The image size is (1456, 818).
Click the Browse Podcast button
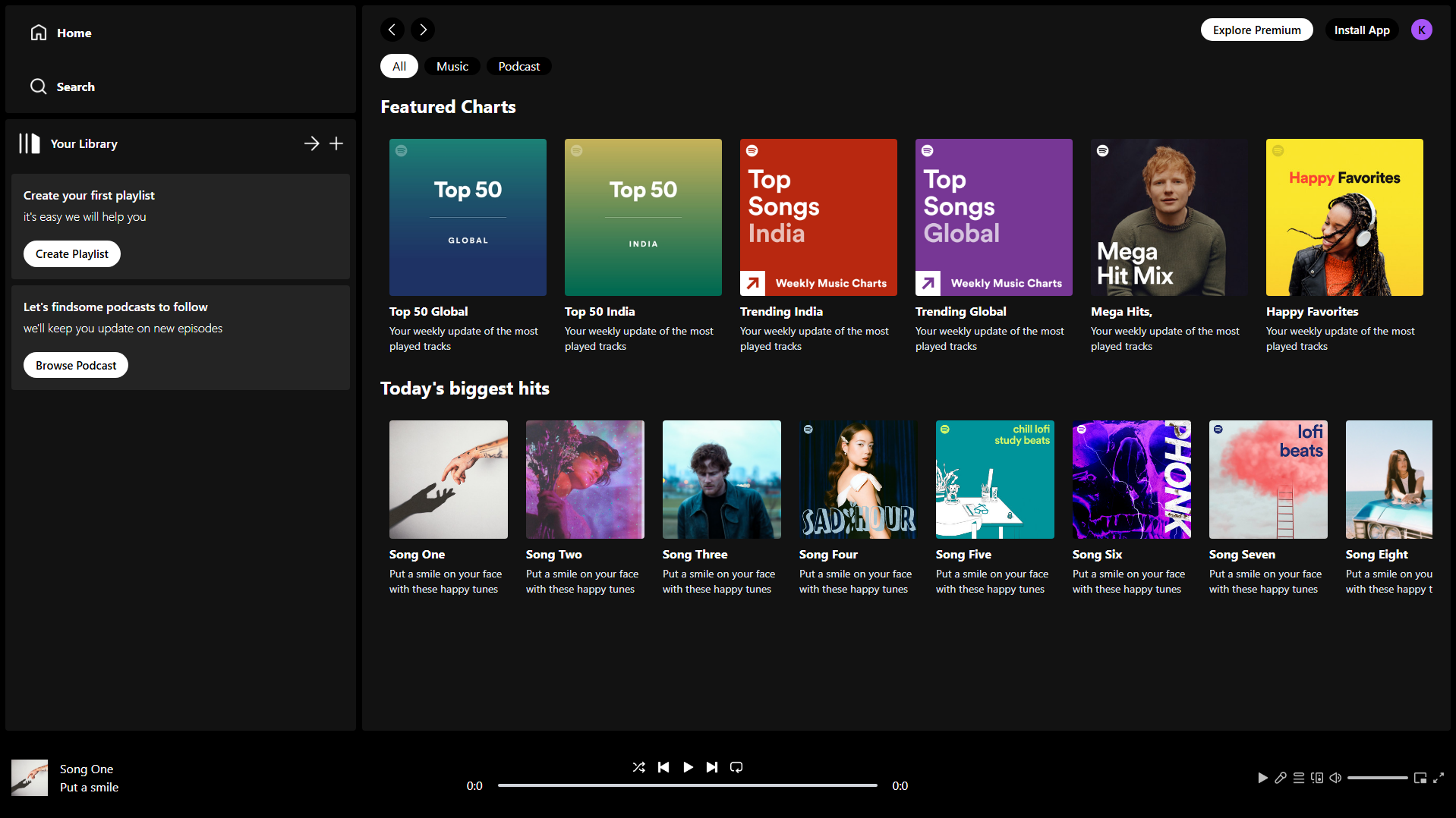click(x=76, y=365)
